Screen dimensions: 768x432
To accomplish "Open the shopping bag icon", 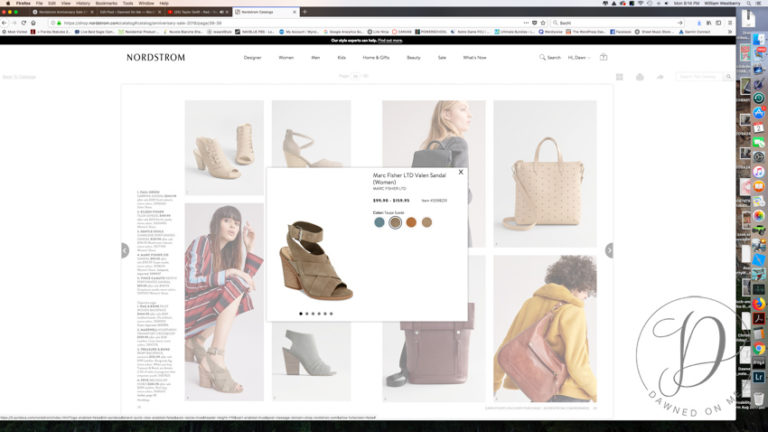I will 603,57.
